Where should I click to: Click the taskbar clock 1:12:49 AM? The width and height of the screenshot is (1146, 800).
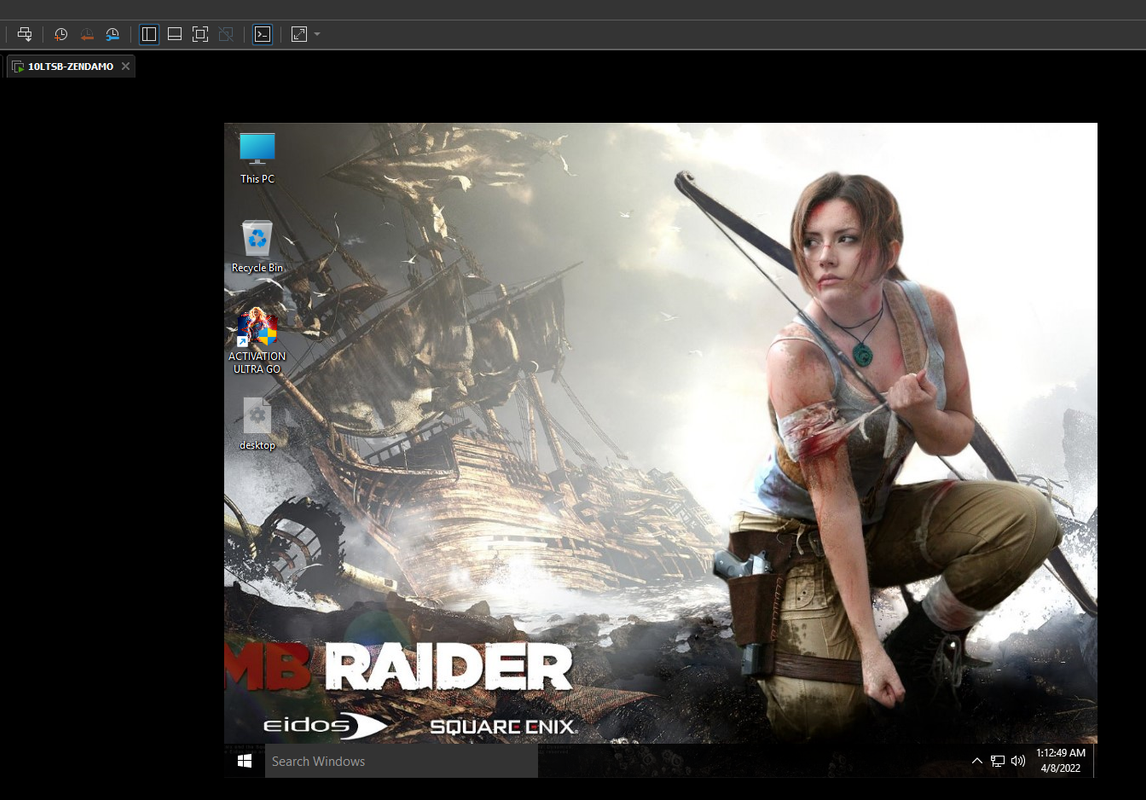click(1060, 753)
